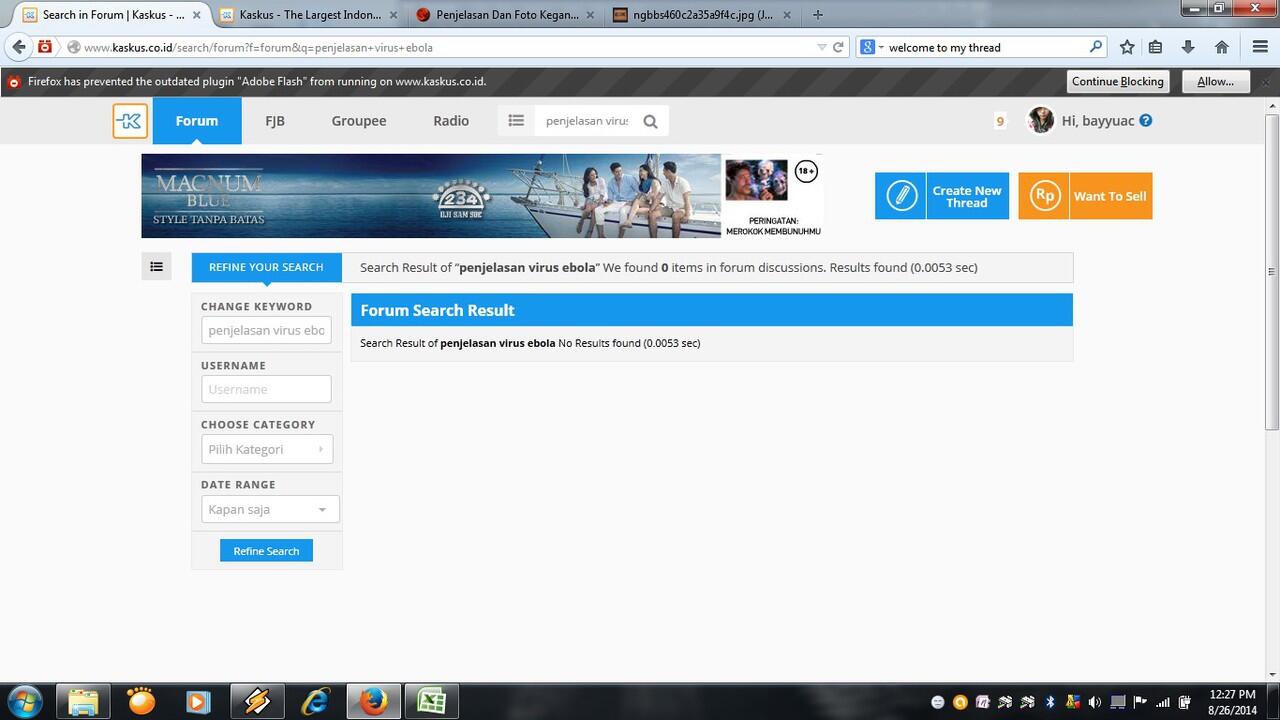Dismiss the plugin notification bar
Screen dimensions: 1280x720
[1266, 82]
